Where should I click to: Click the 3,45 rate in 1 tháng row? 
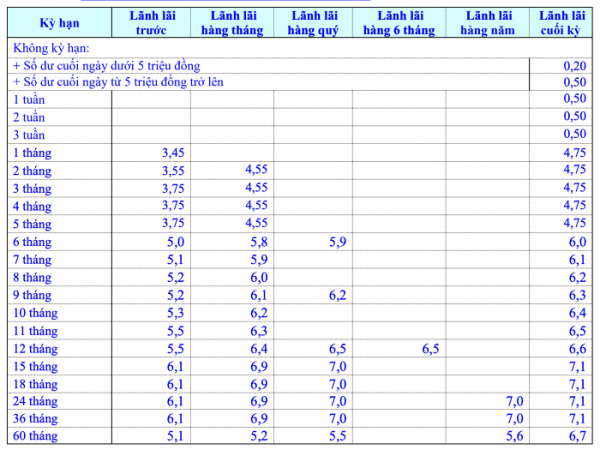tap(173, 153)
